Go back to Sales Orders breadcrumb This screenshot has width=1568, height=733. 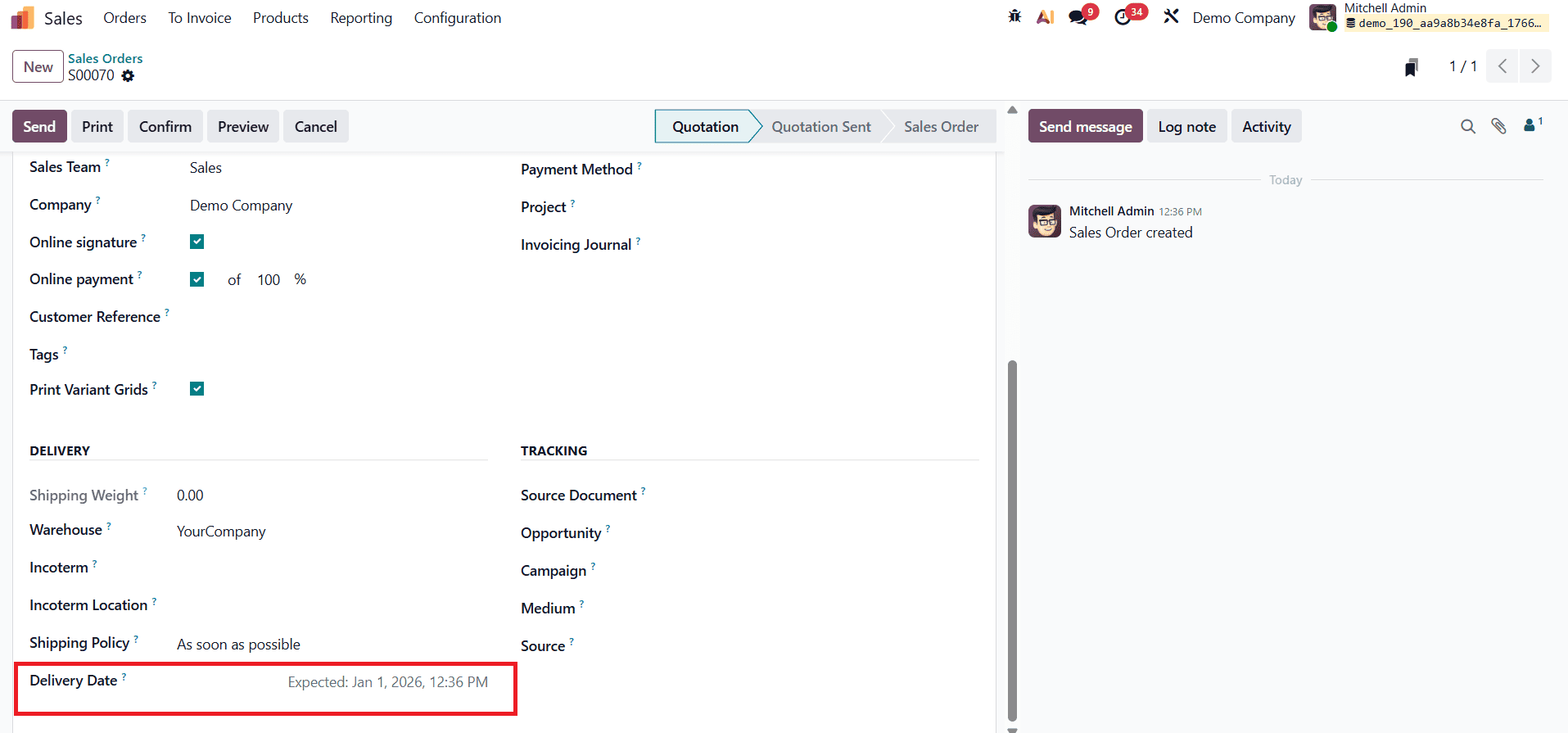105,58
